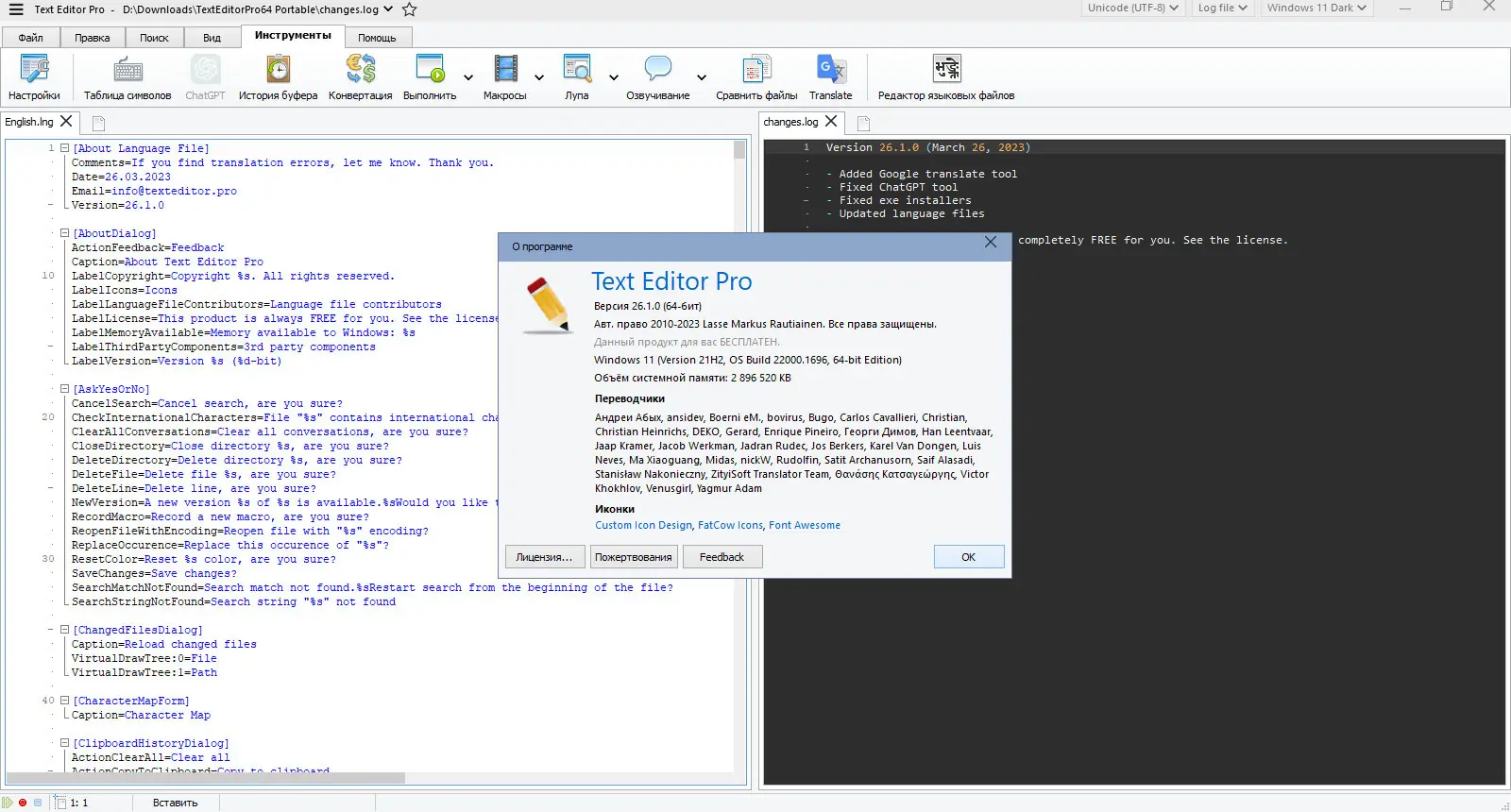Image resolution: width=1511 pixels, height=812 pixels.
Task: Confirm the About dialog with OK
Action: (x=969, y=557)
